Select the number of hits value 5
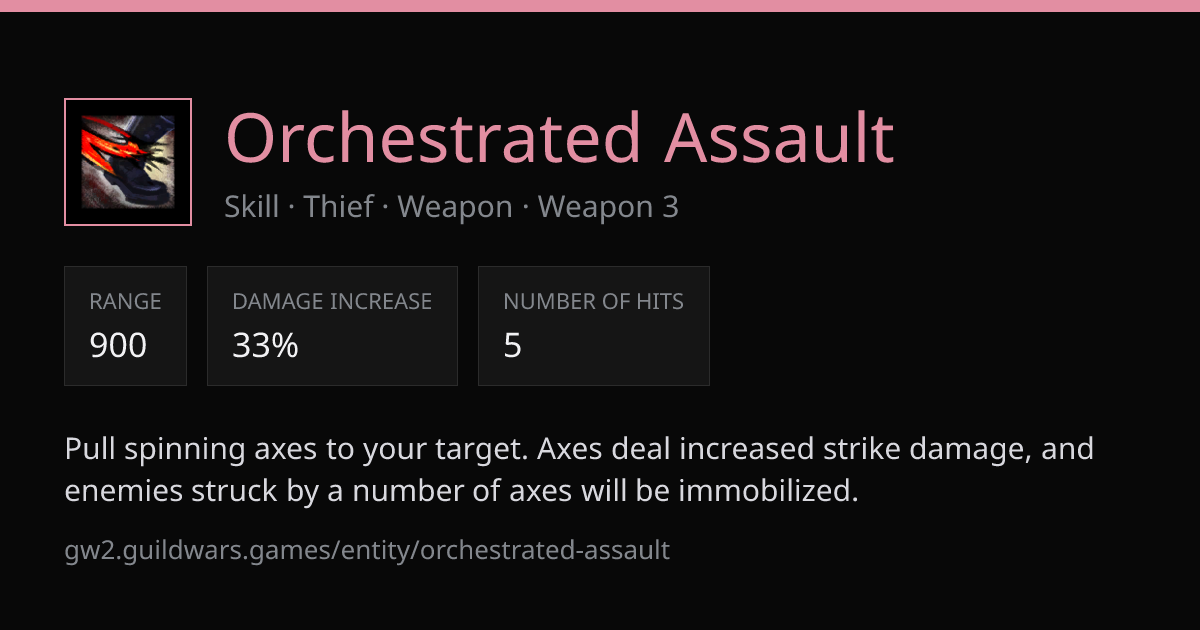The width and height of the screenshot is (1200, 630). coord(512,346)
